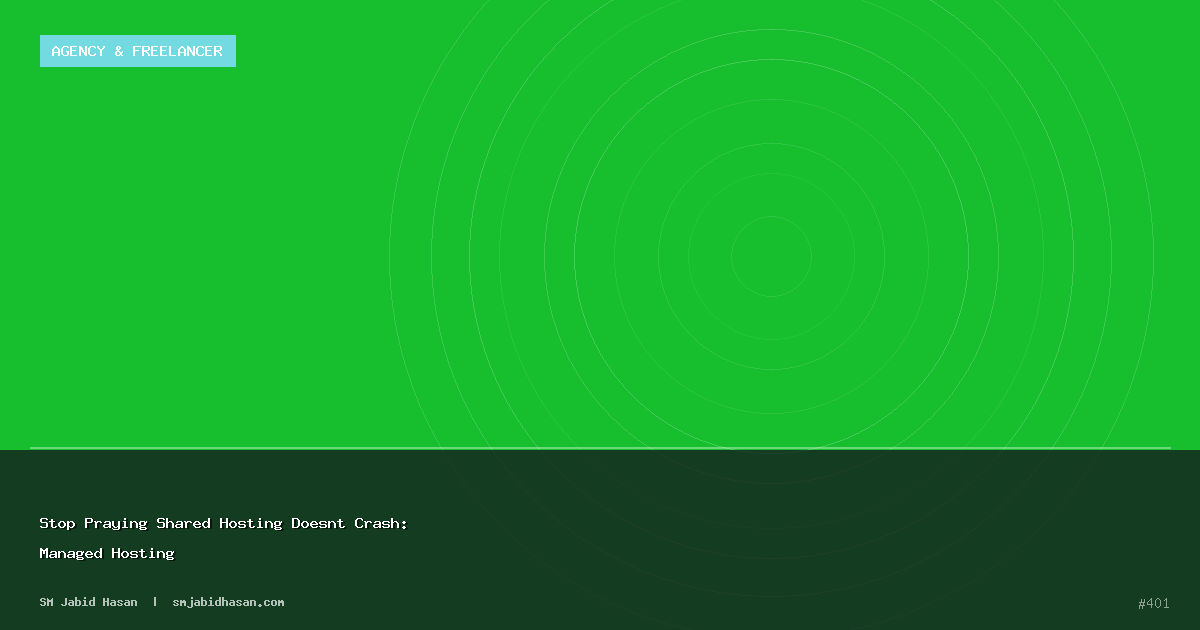The width and height of the screenshot is (1200, 630).
Task: Click the word Stop starting the headline
Action: [x=57, y=523]
